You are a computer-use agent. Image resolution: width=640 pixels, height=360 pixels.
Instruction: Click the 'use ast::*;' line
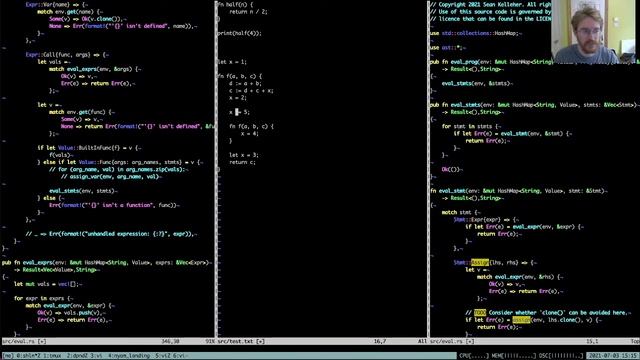[448, 47]
